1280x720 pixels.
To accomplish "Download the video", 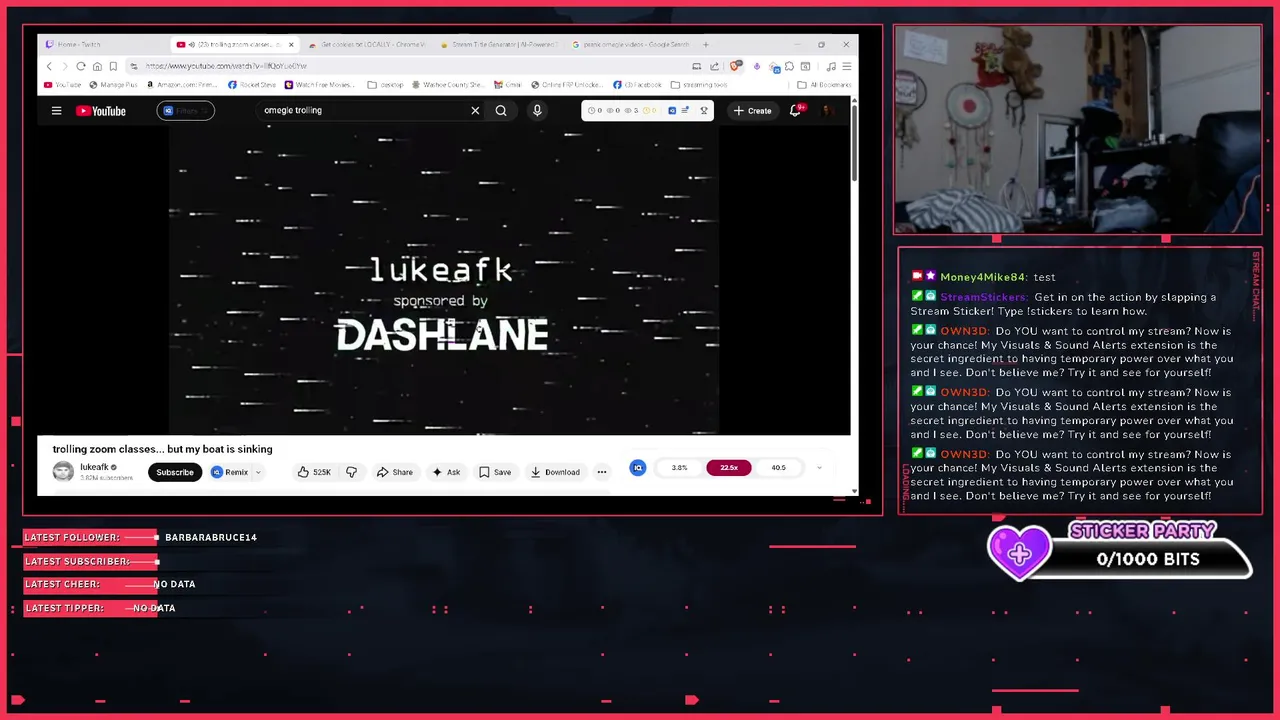I will (555, 472).
